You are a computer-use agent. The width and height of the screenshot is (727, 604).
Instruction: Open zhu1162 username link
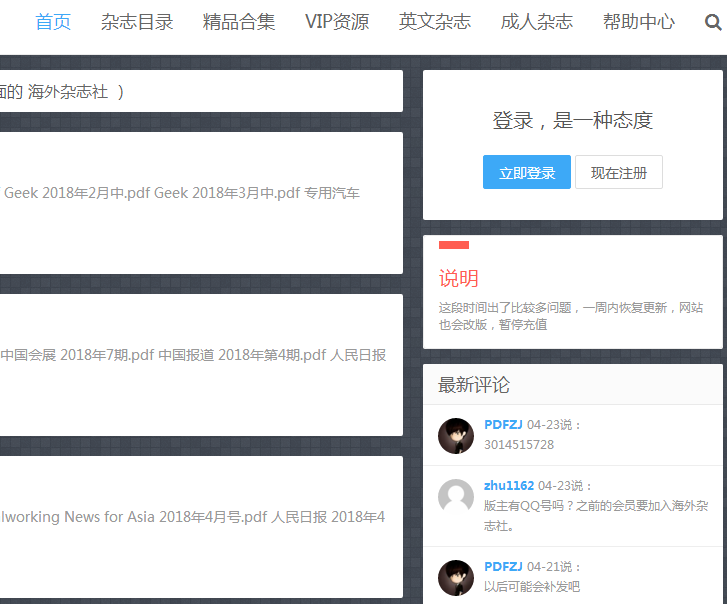[x=509, y=486]
